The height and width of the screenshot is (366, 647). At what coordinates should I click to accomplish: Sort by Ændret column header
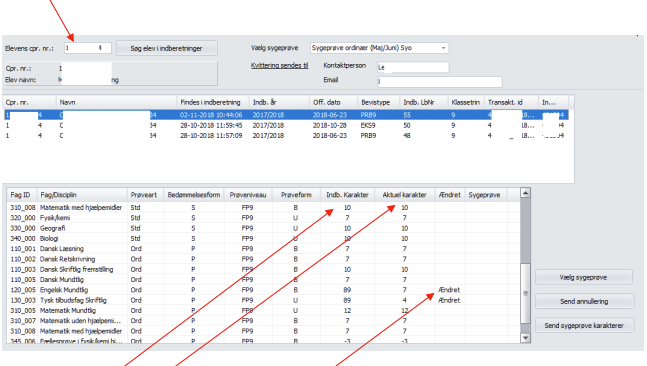click(450, 195)
